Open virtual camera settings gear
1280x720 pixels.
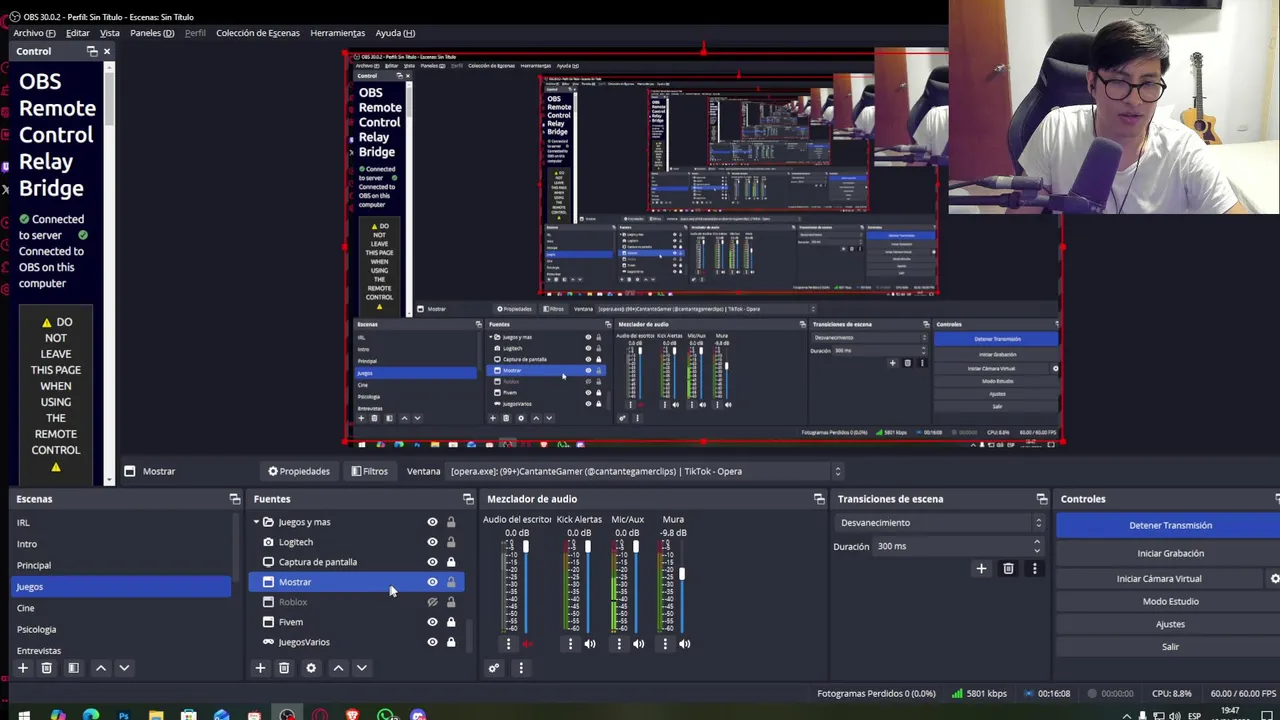(1274, 579)
